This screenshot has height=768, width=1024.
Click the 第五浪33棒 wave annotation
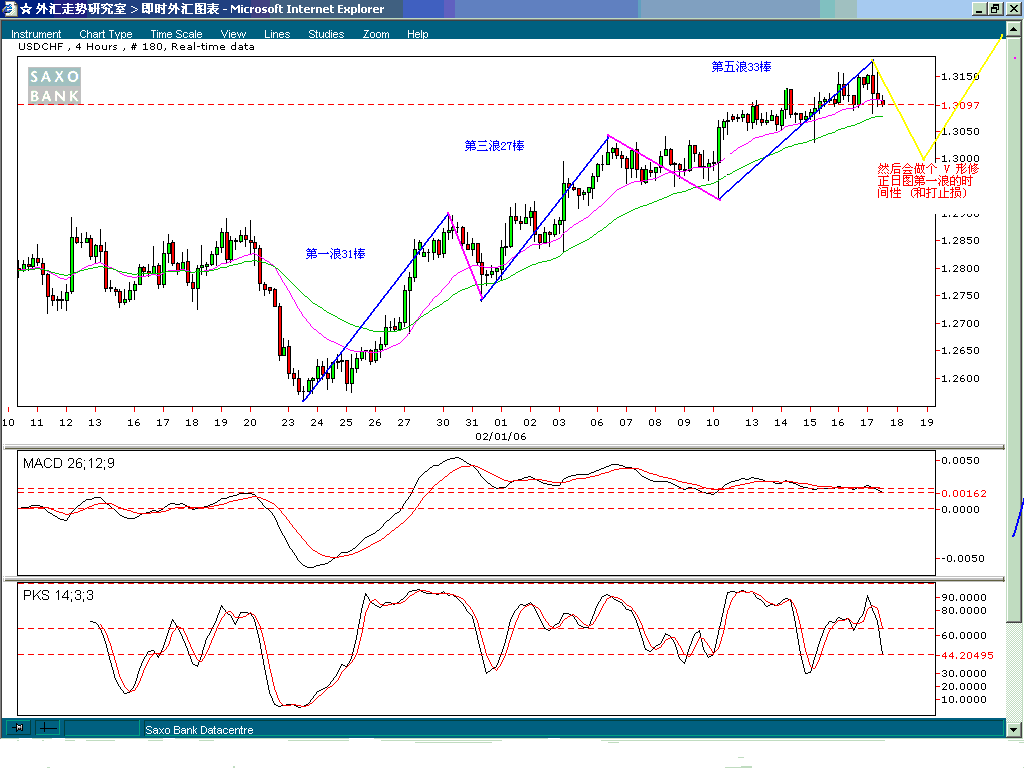click(x=741, y=67)
